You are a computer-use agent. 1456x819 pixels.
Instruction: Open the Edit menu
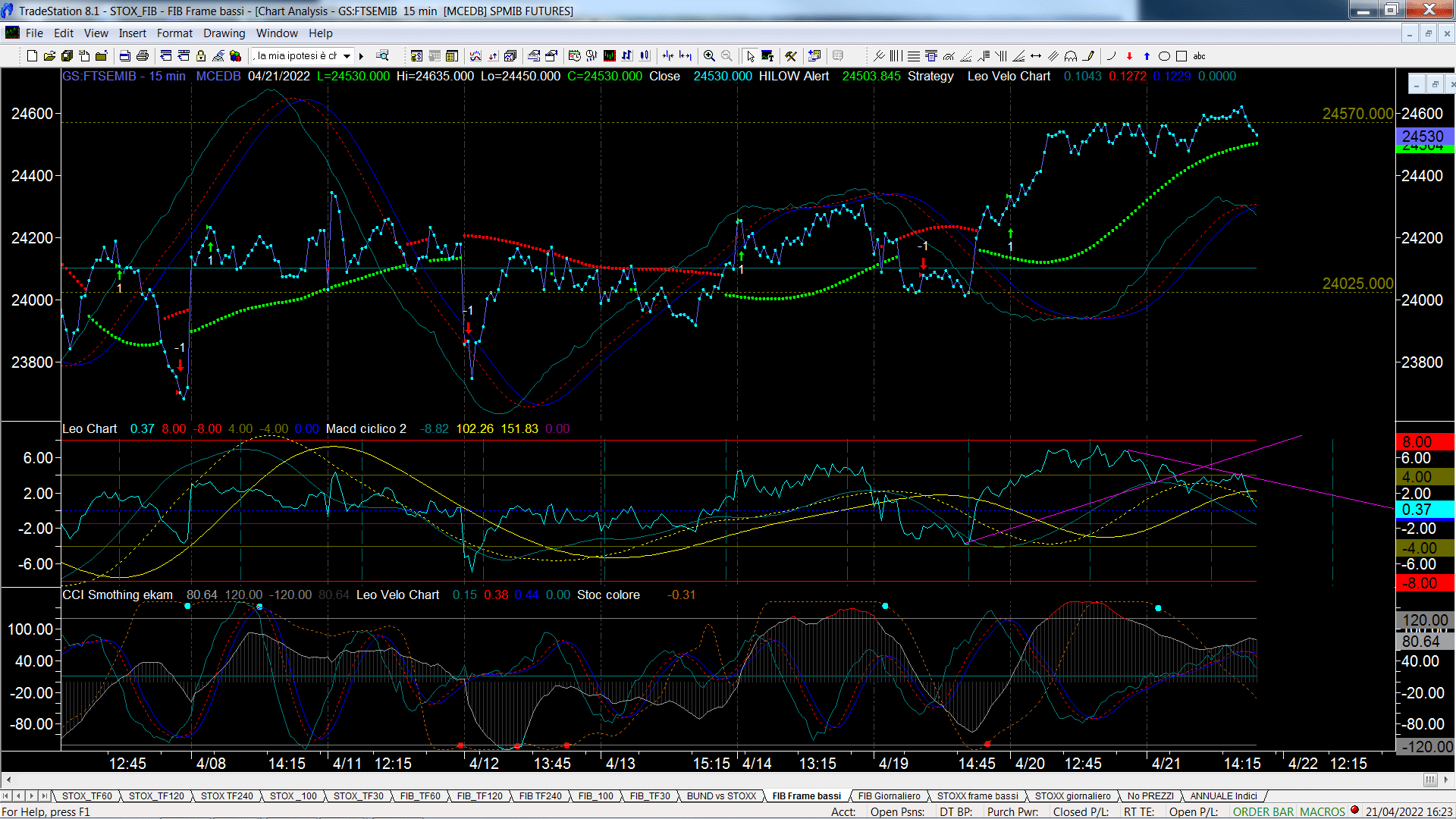pyautogui.click(x=64, y=33)
